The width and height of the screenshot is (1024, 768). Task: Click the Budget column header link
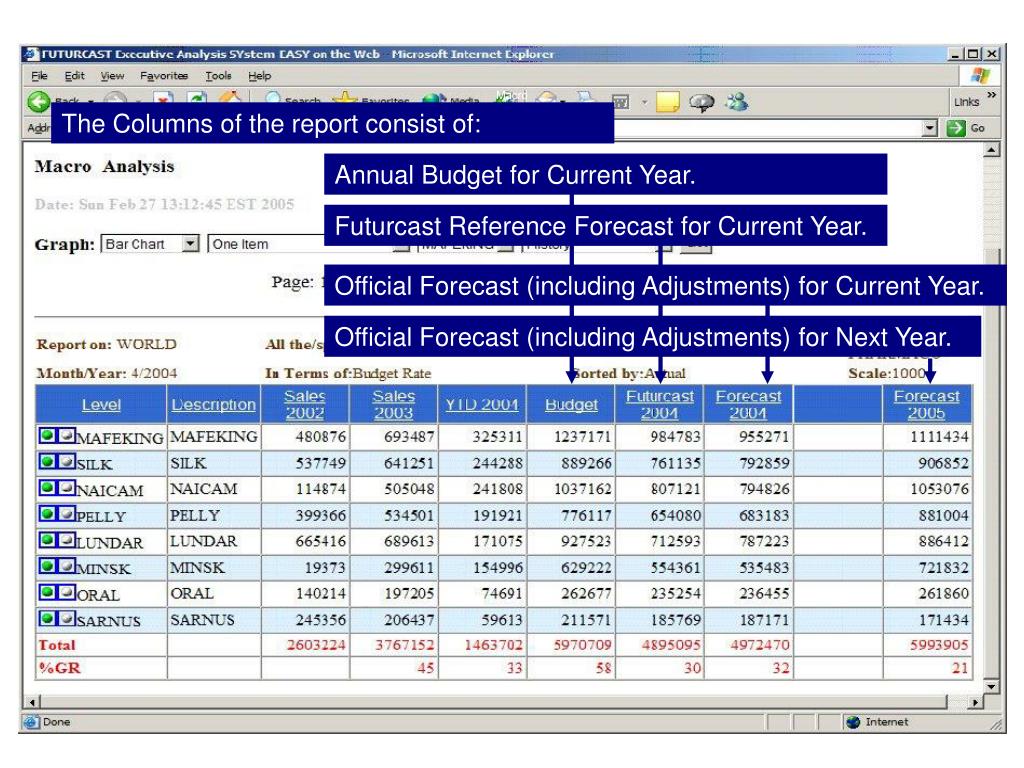[571, 404]
